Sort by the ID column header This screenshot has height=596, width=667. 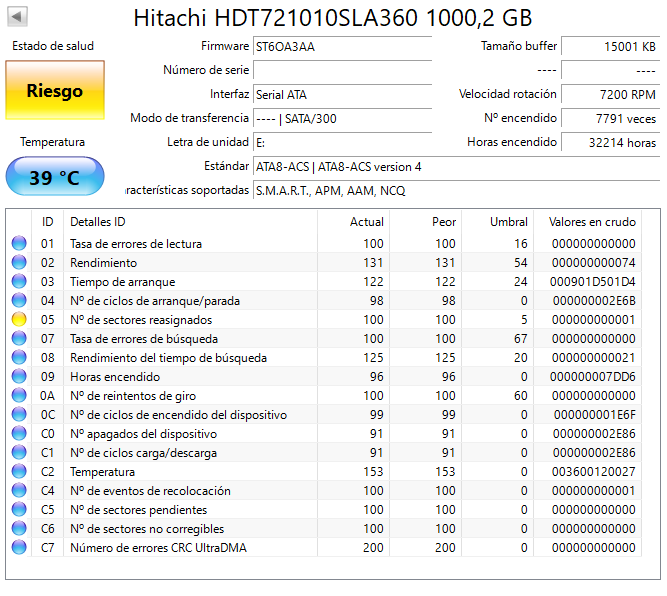47,222
